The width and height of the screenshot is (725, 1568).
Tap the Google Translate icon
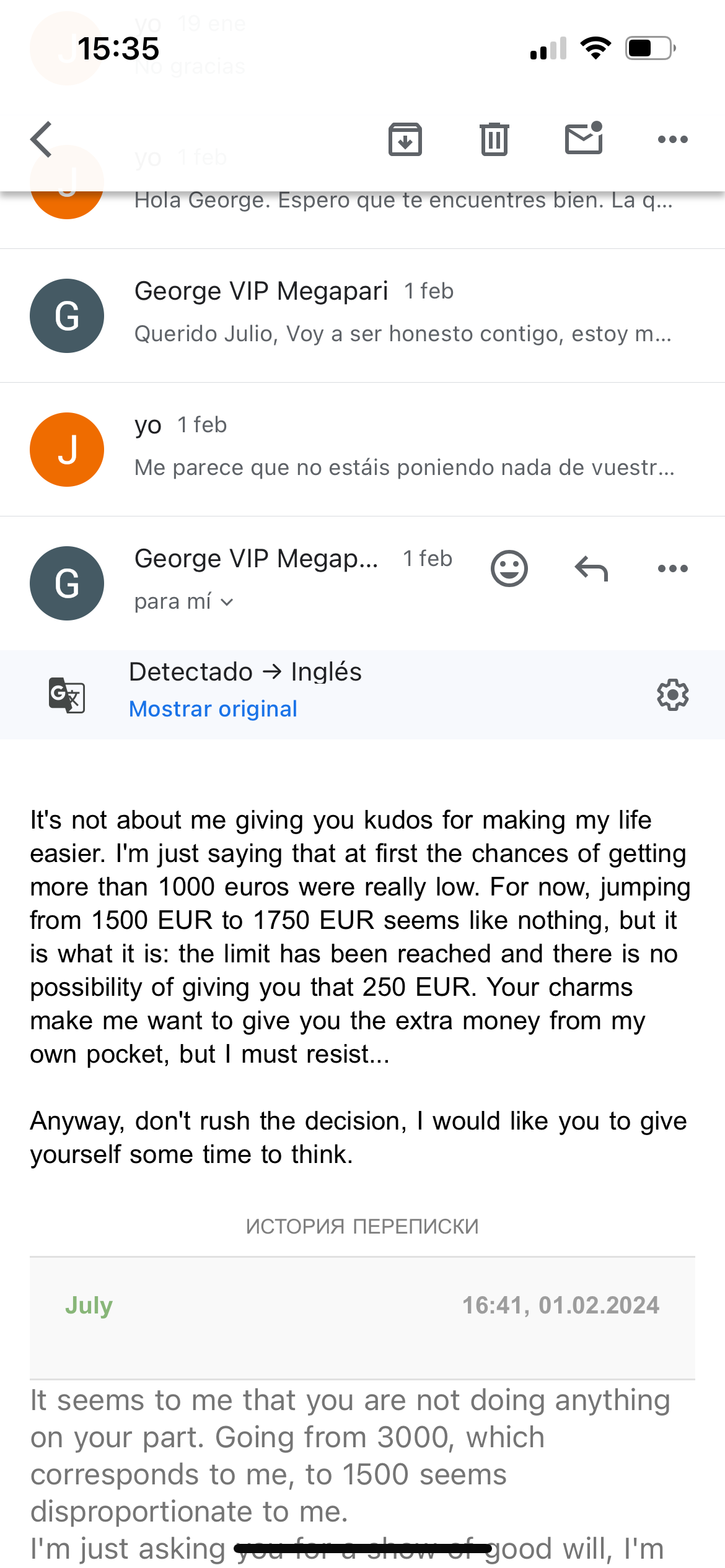point(67,695)
